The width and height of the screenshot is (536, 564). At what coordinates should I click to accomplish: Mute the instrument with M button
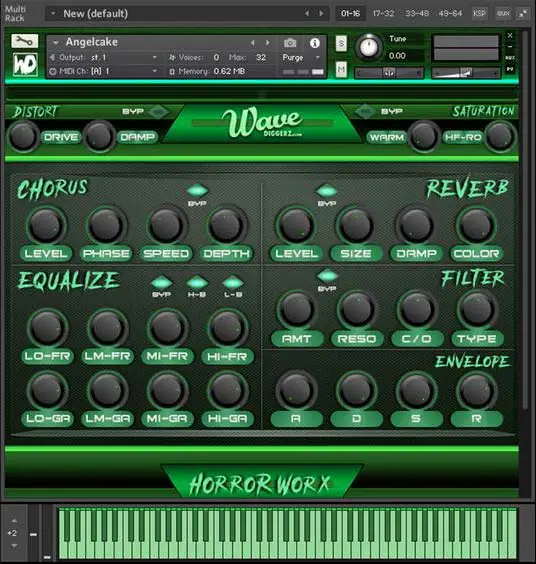point(341,69)
